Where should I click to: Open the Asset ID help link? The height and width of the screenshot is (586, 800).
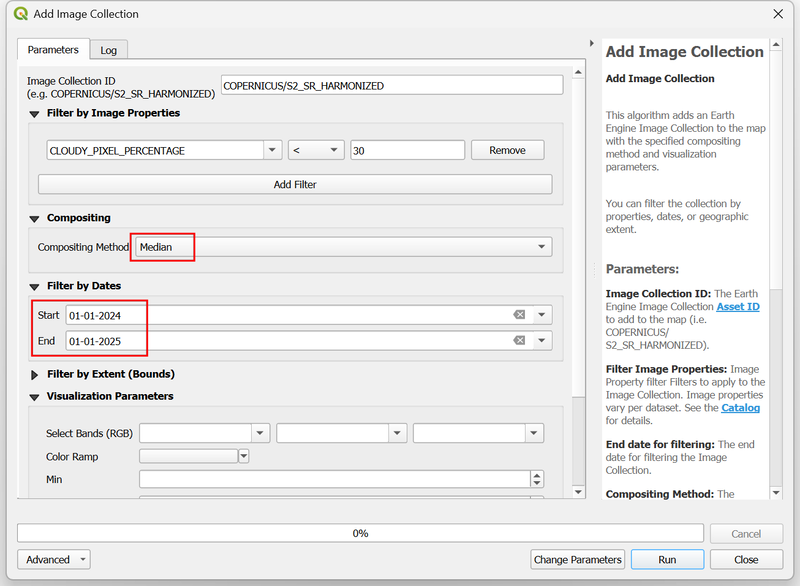click(737, 306)
